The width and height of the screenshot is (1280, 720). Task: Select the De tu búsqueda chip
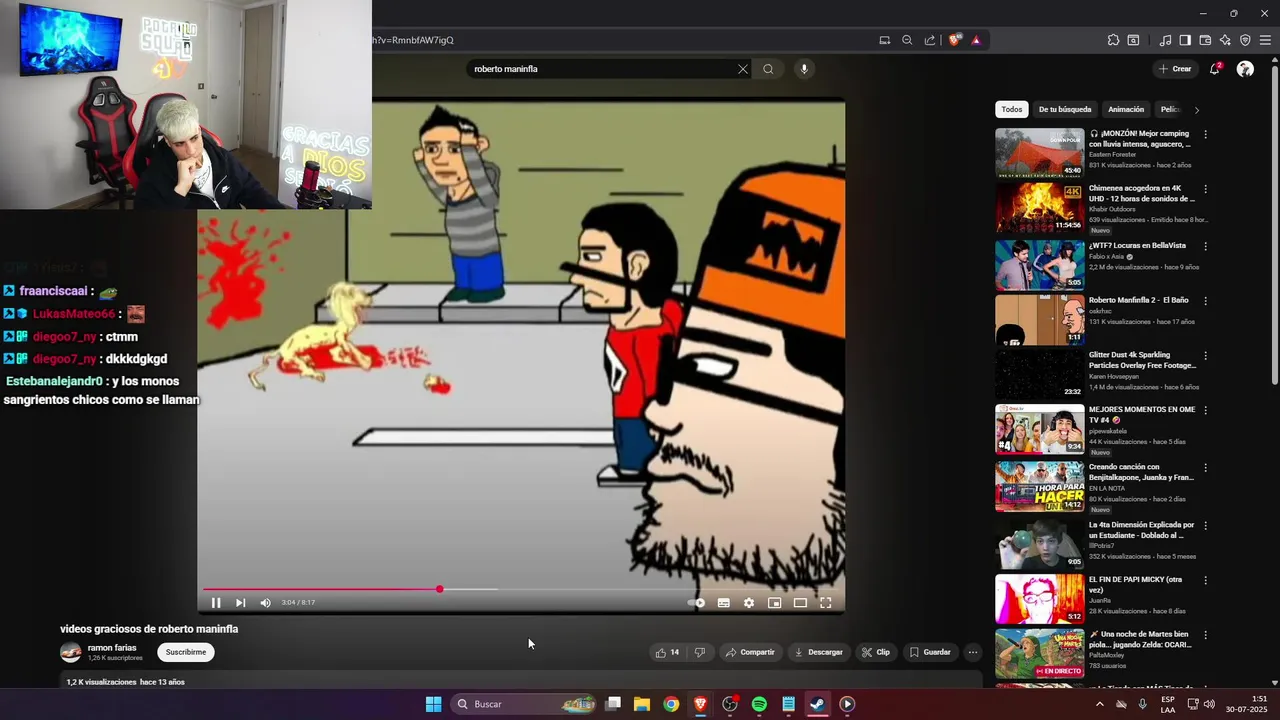tap(1065, 109)
